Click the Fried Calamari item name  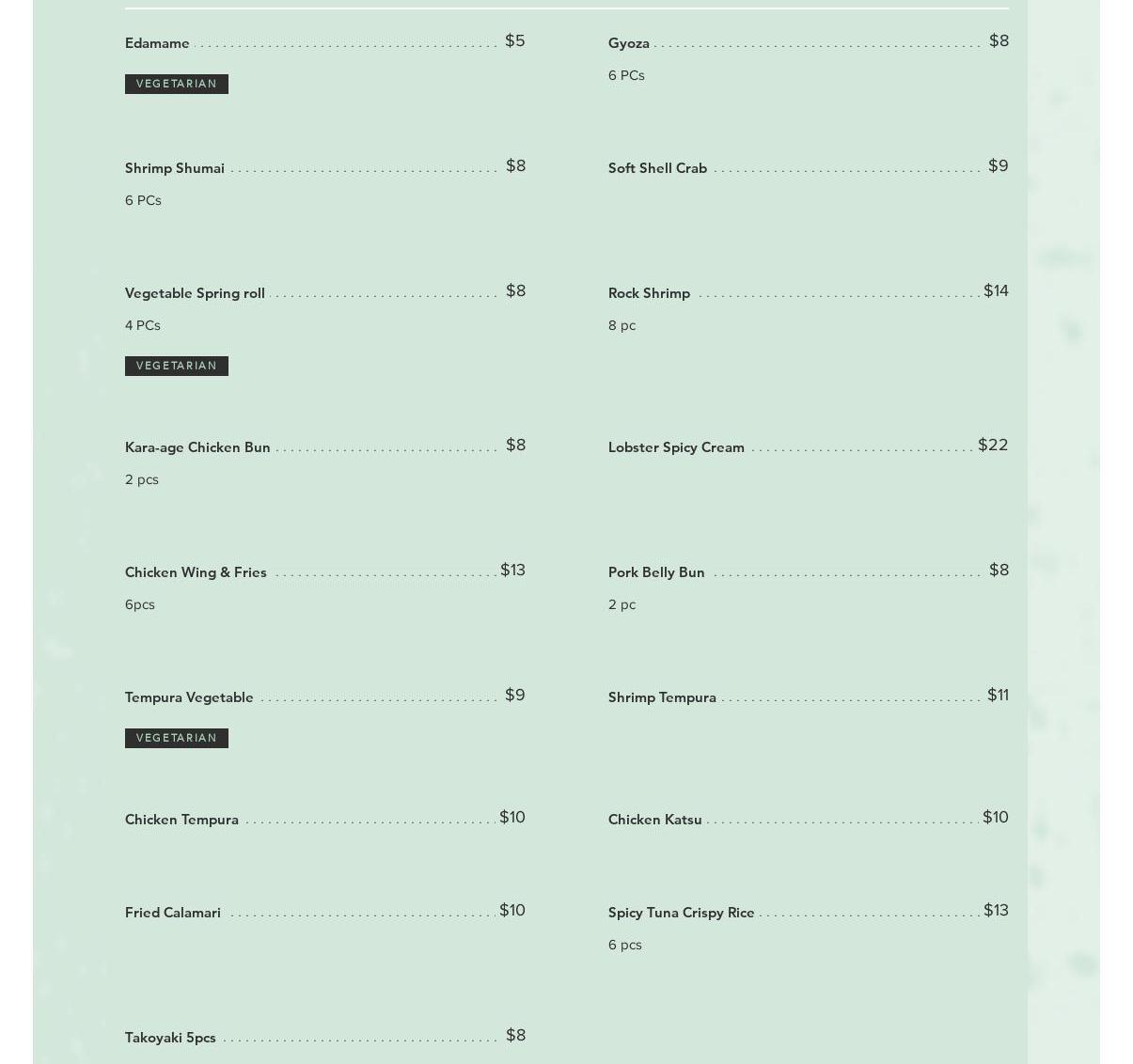point(173,913)
